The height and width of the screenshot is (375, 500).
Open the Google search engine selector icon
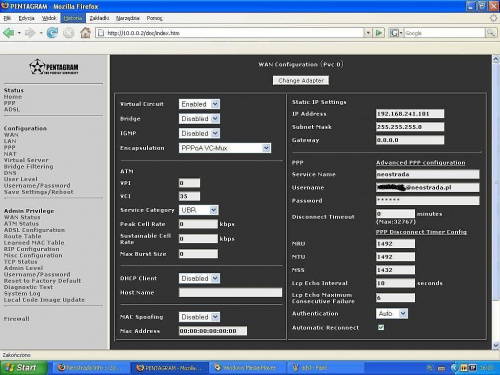click(396, 33)
